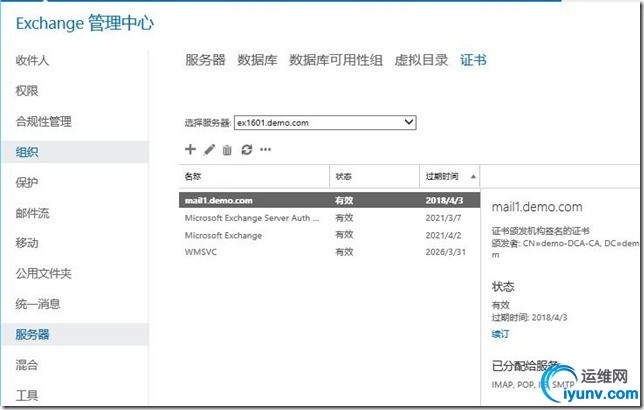Open 邮件流 in the left navigation

pyautogui.click(x=33, y=213)
